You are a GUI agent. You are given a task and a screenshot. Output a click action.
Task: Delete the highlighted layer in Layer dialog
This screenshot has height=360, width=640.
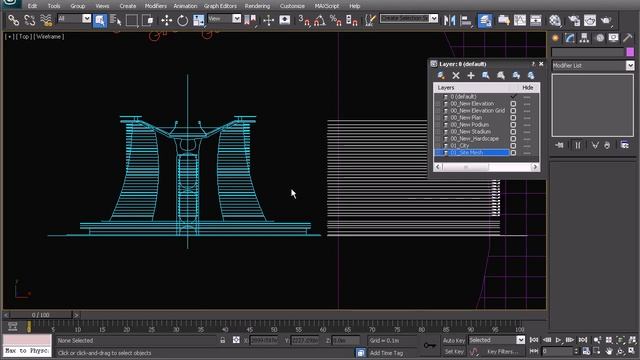pyautogui.click(x=456, y=76)
